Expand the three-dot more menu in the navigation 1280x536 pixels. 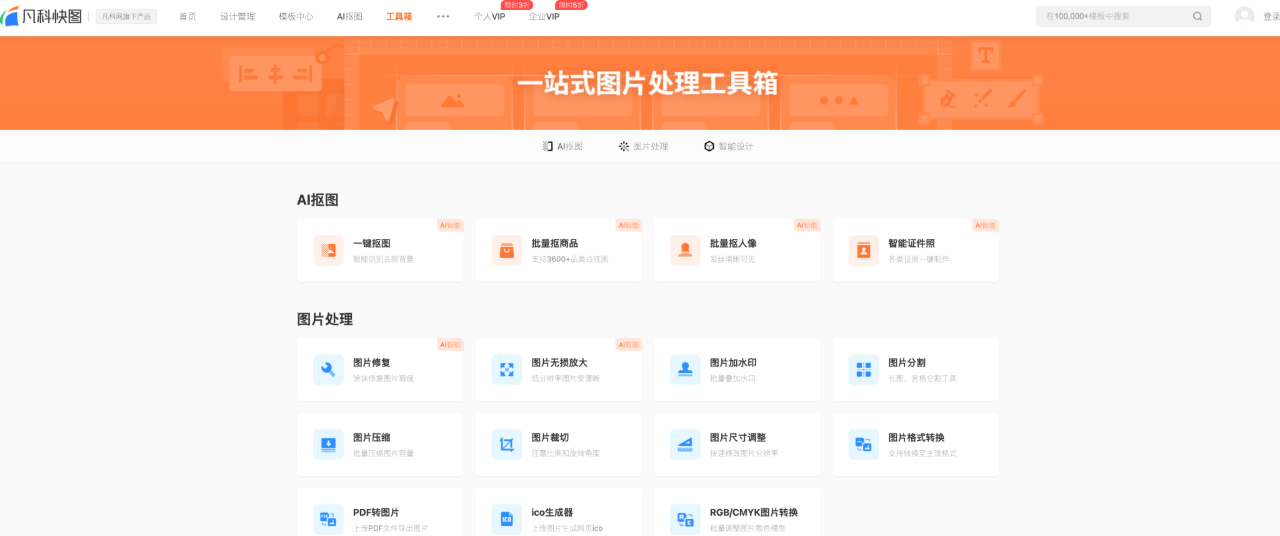tap(443, 16)
